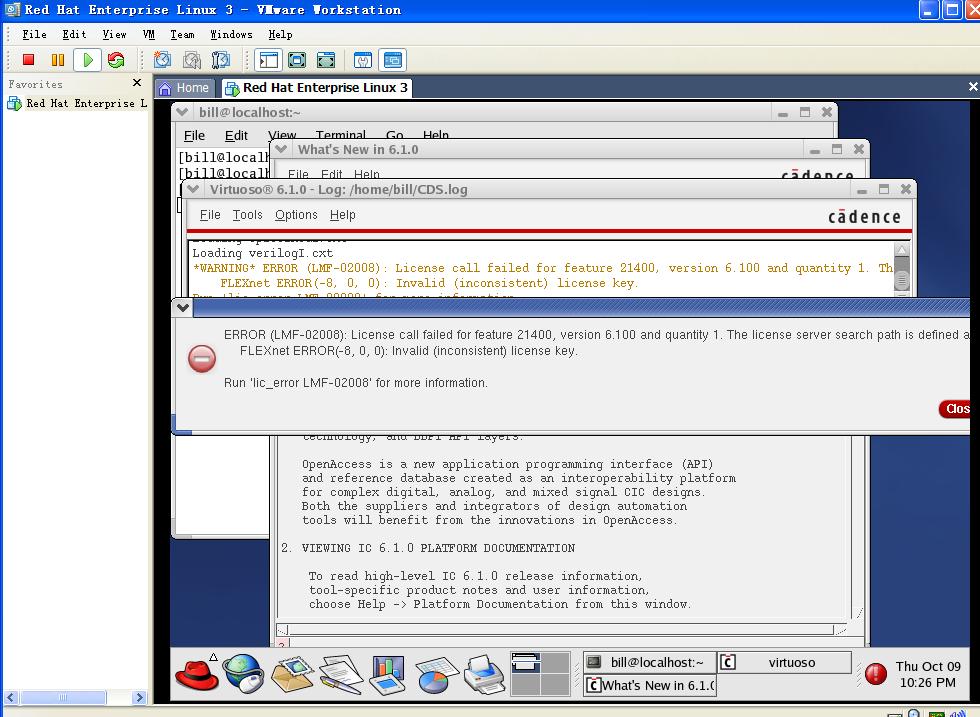Open the terminal window's Edit menu
The height and width of the screenshot is (717, 980).
click(236, 135)
